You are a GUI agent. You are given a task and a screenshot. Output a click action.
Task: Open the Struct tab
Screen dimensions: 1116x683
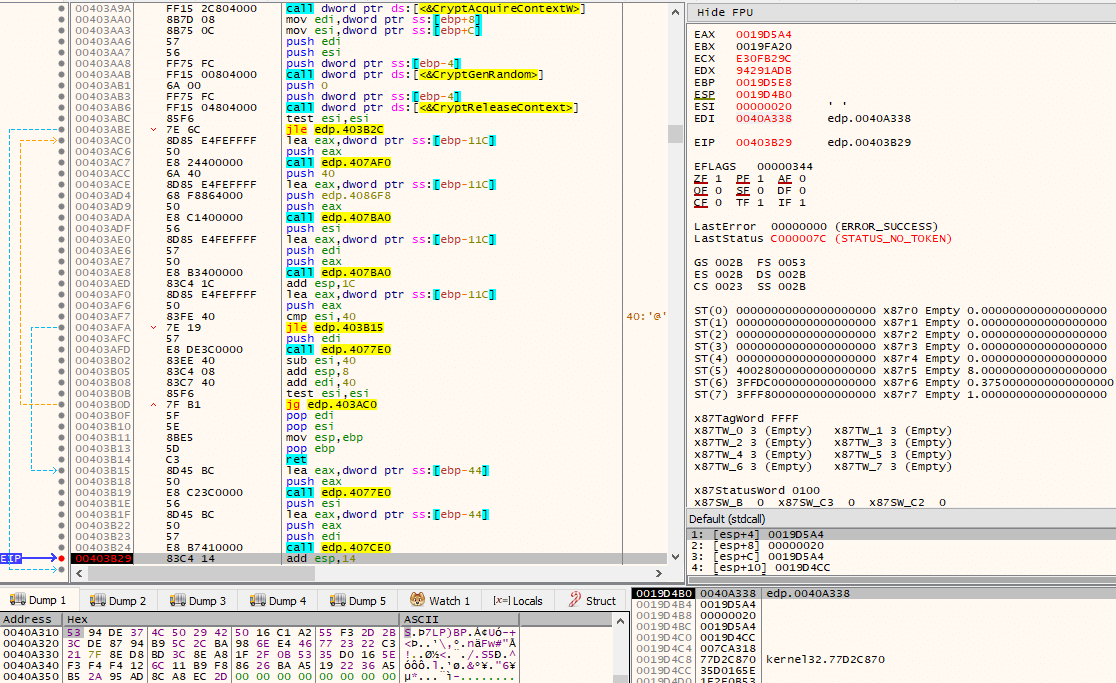(x=592, y=600)
